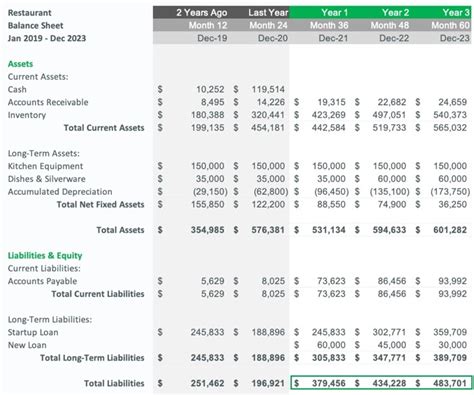The width and height of the screenshot is (474, 395).
Task: Click the green 'Assets' section heading
Action: pyautogui.click(x=20, y=64)
